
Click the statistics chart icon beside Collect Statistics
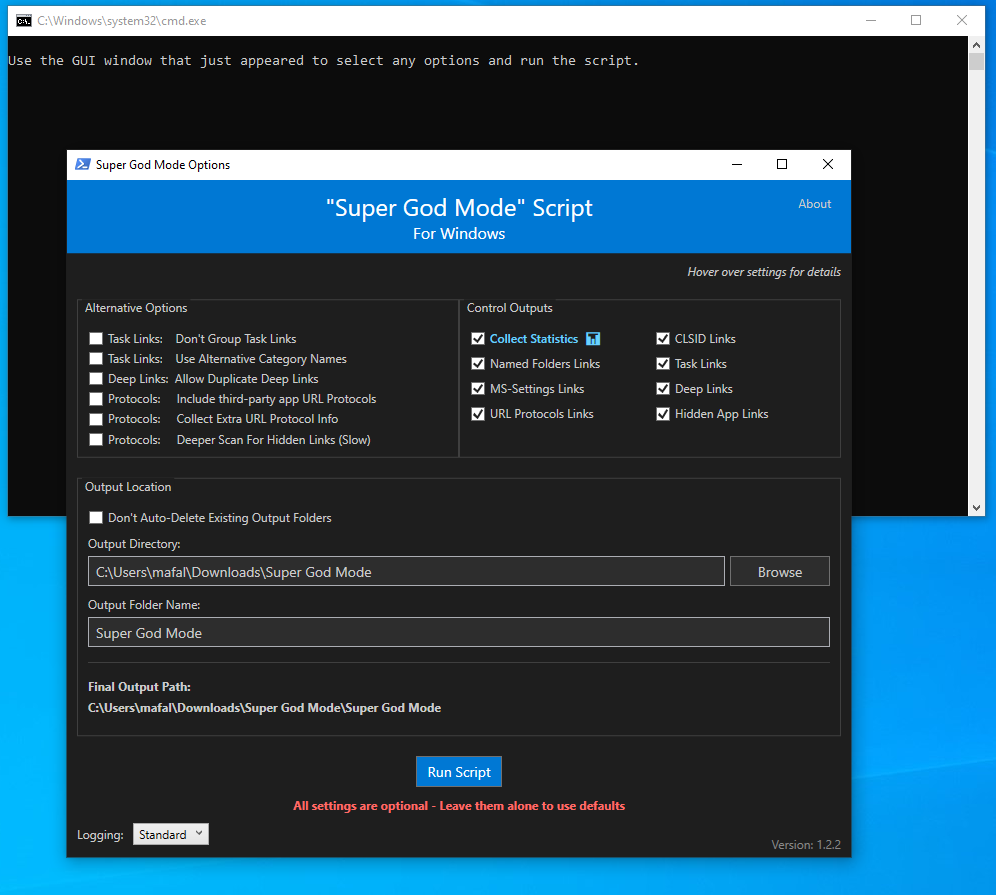pos(593,339)
